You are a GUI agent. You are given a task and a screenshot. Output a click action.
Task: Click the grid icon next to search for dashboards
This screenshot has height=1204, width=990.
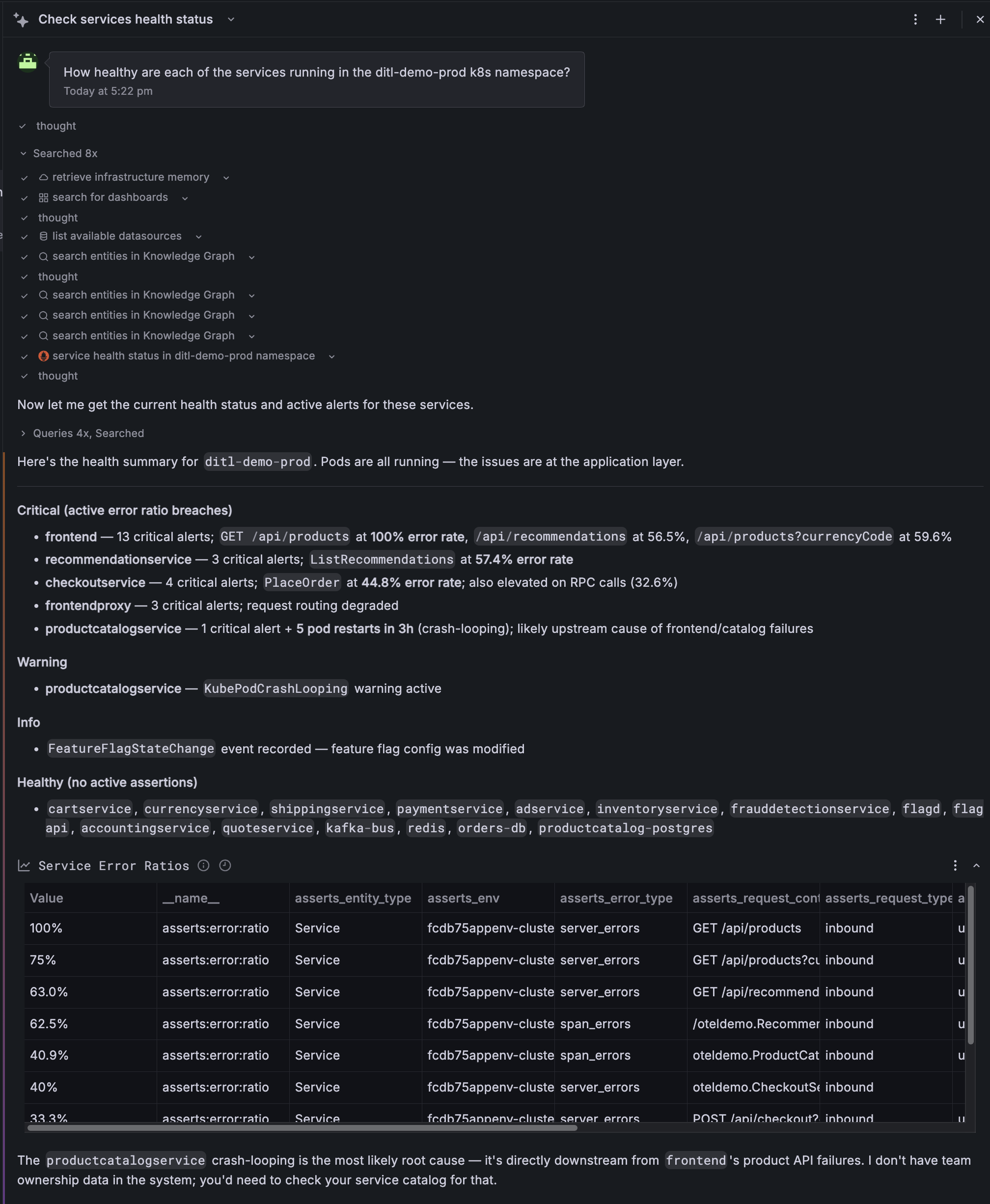pyautogui.click(x=43, y=197)
